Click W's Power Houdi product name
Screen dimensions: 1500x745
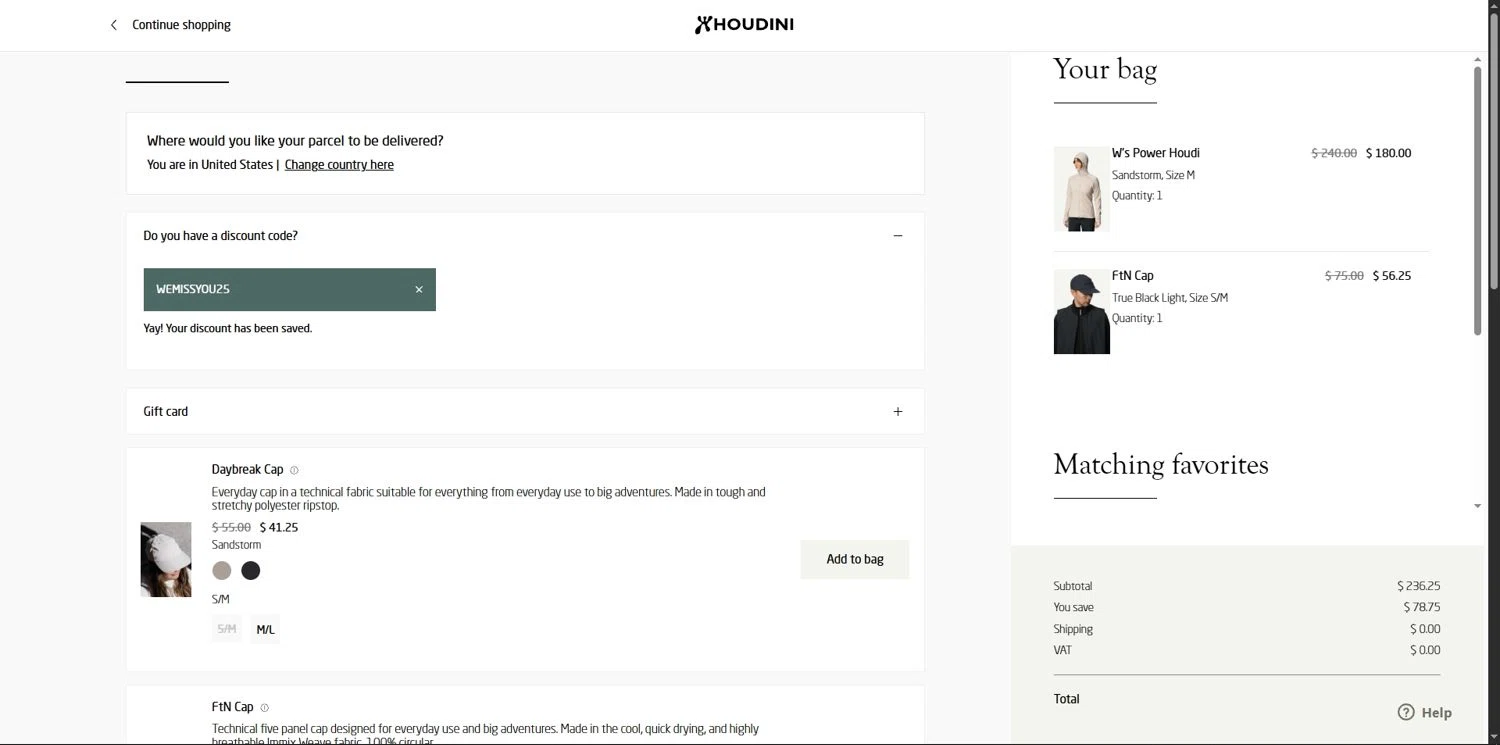tap(1156, 153)
